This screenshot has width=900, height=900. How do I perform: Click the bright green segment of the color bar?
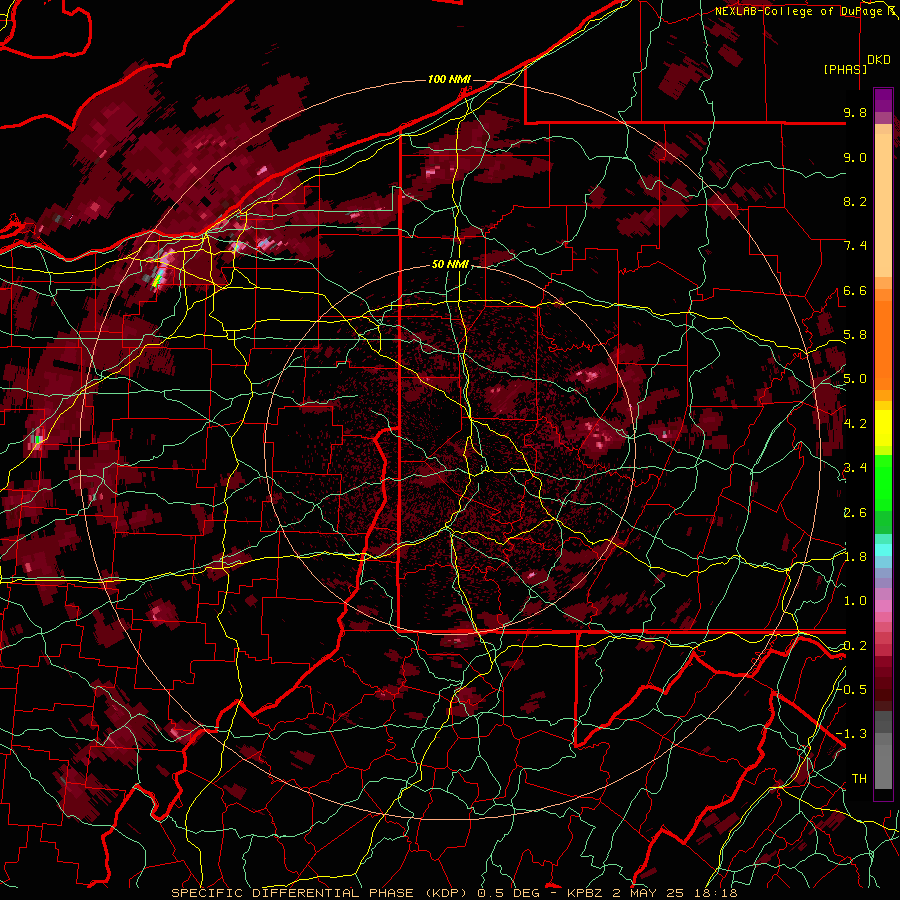[x=883, y=484]
